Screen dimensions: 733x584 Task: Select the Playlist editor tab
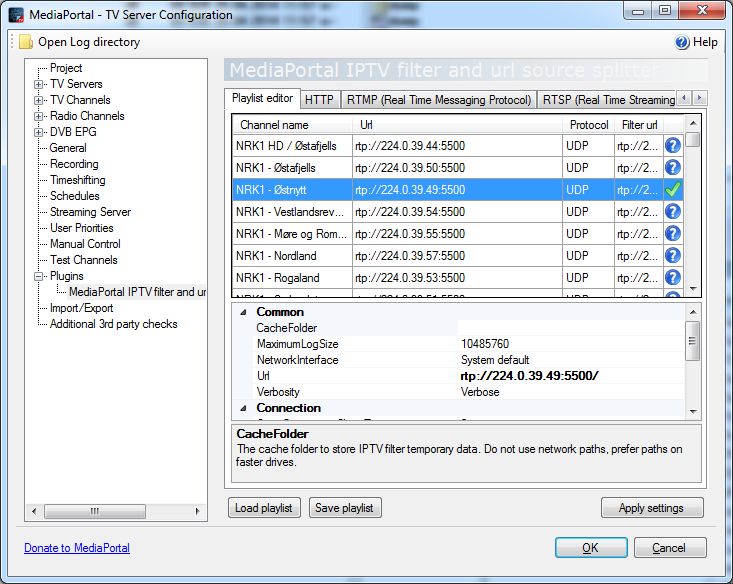(262, 98)
